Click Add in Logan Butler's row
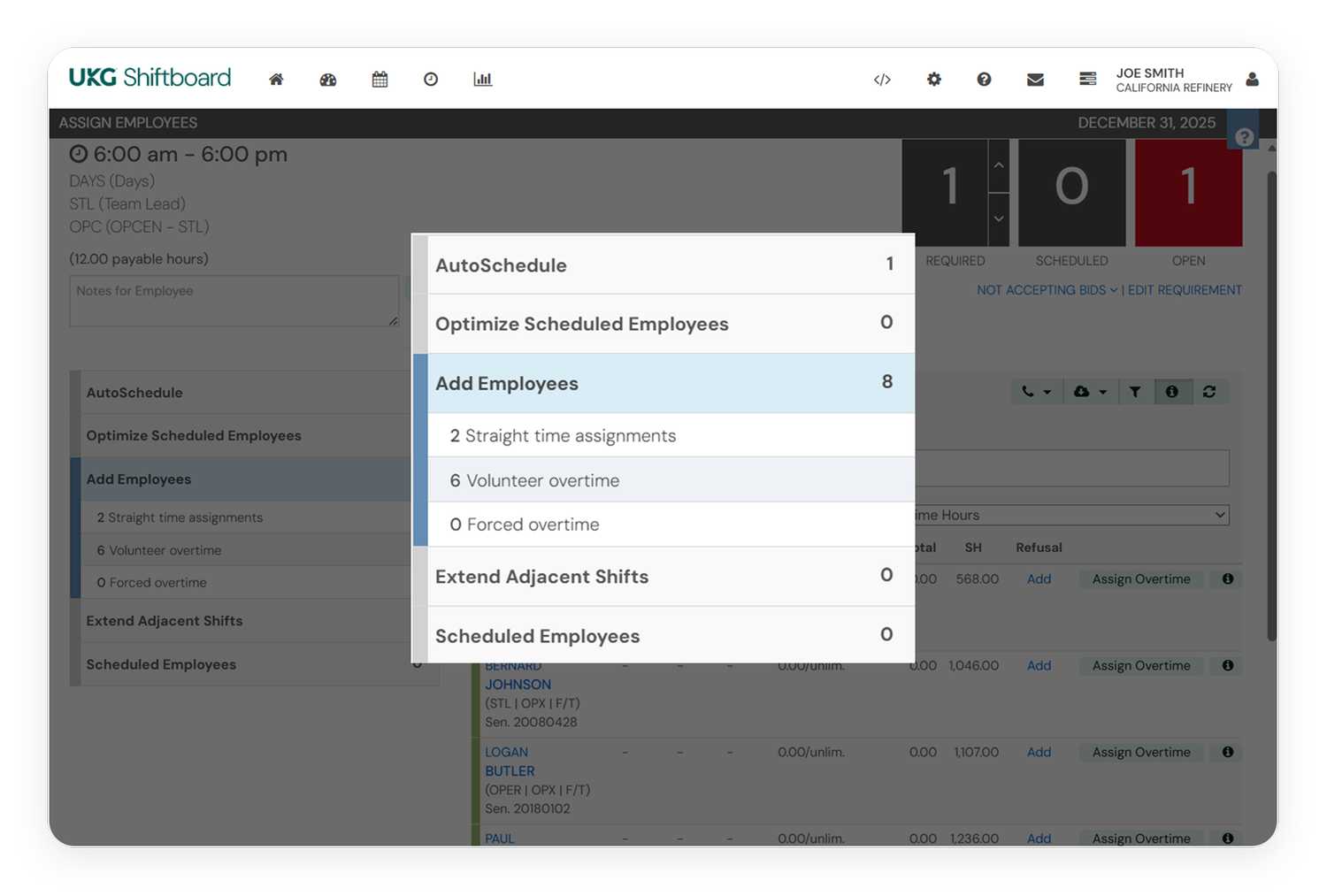Viewport: 1327px width, 896px height. pyautogui.click(x=1039, y=753)
